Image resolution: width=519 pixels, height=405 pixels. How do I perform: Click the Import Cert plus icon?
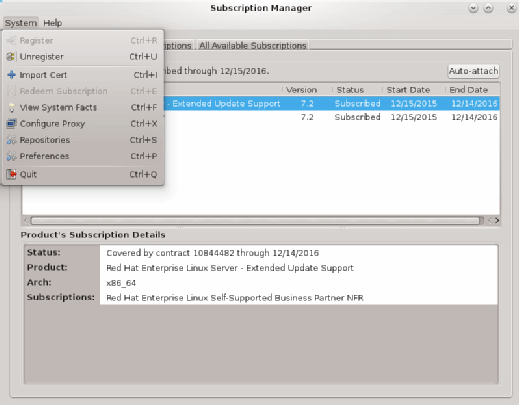11,75
